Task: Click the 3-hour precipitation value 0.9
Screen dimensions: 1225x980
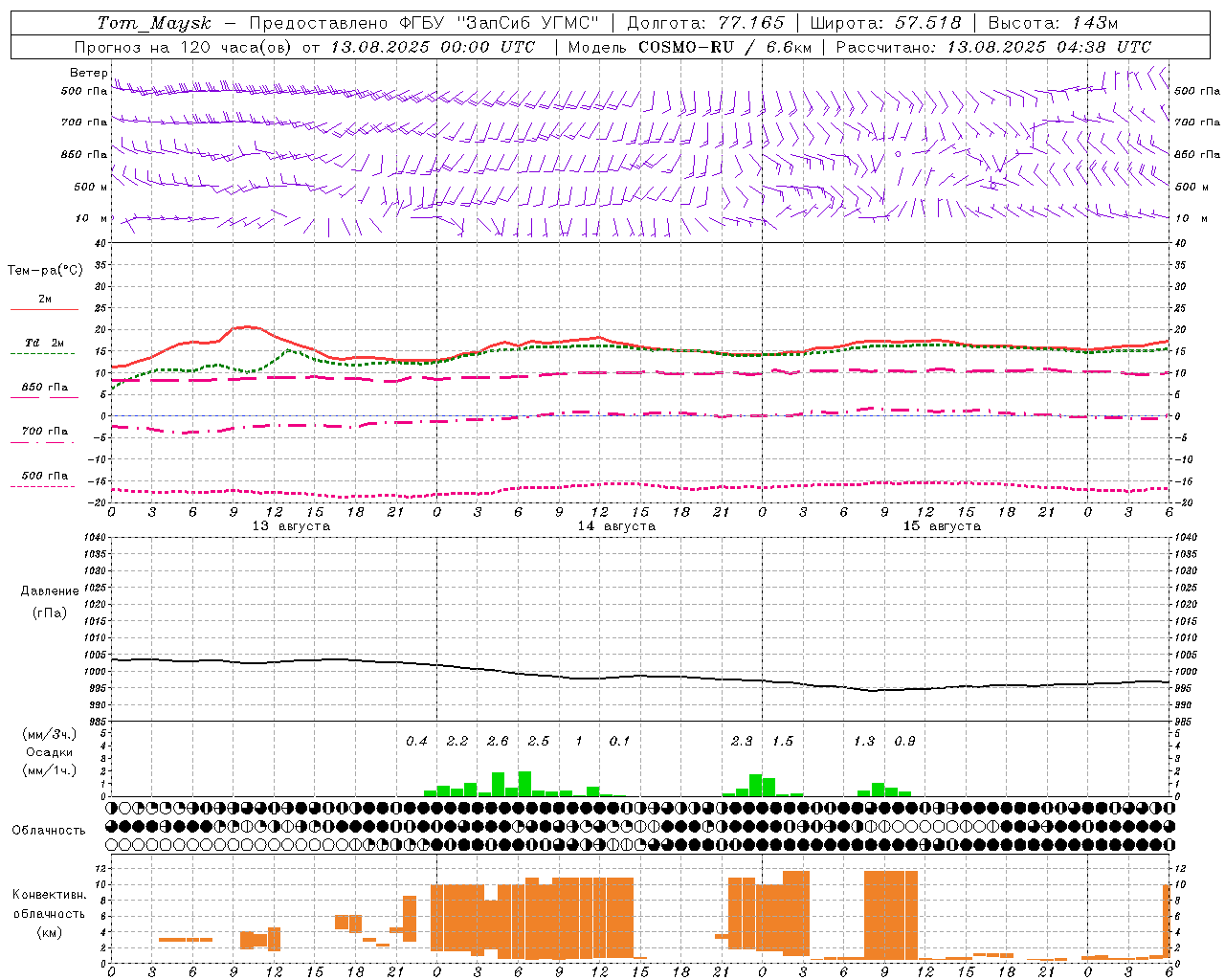Action: (x=904, y=741)
